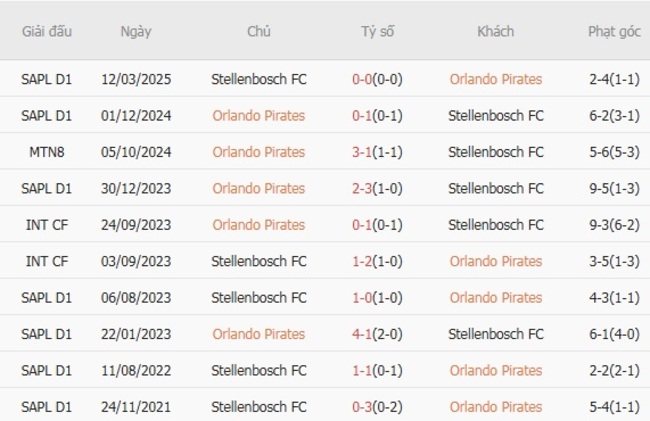
Task: Click the Giải đấu column header
Action: coord(47,31)
